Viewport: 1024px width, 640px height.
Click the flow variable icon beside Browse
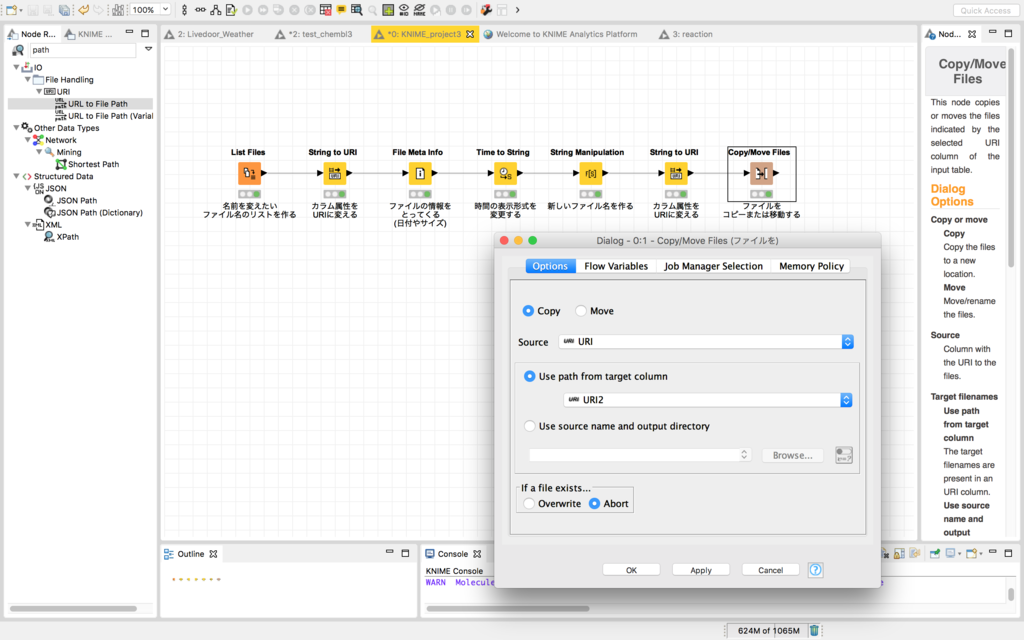(x=844, y=455)
